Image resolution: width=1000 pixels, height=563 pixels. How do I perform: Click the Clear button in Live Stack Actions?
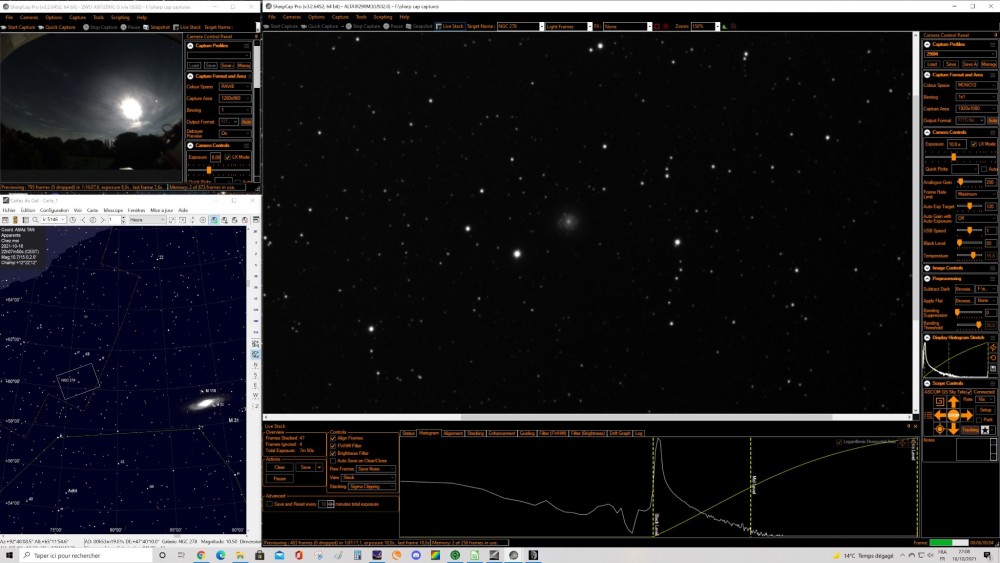[x=279, y=467]
